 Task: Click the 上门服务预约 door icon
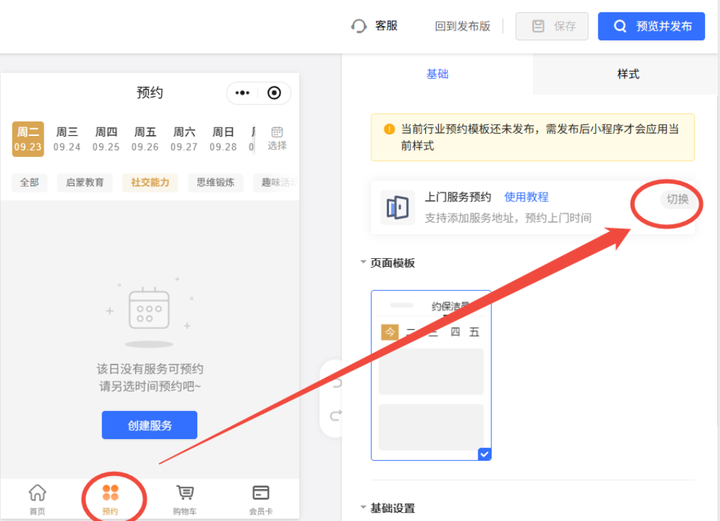tap(397, 207)
